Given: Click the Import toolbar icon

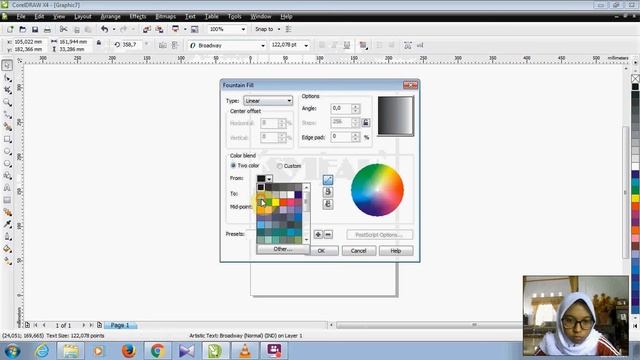Looking at the screenshot, I should (x=147, y=29).
